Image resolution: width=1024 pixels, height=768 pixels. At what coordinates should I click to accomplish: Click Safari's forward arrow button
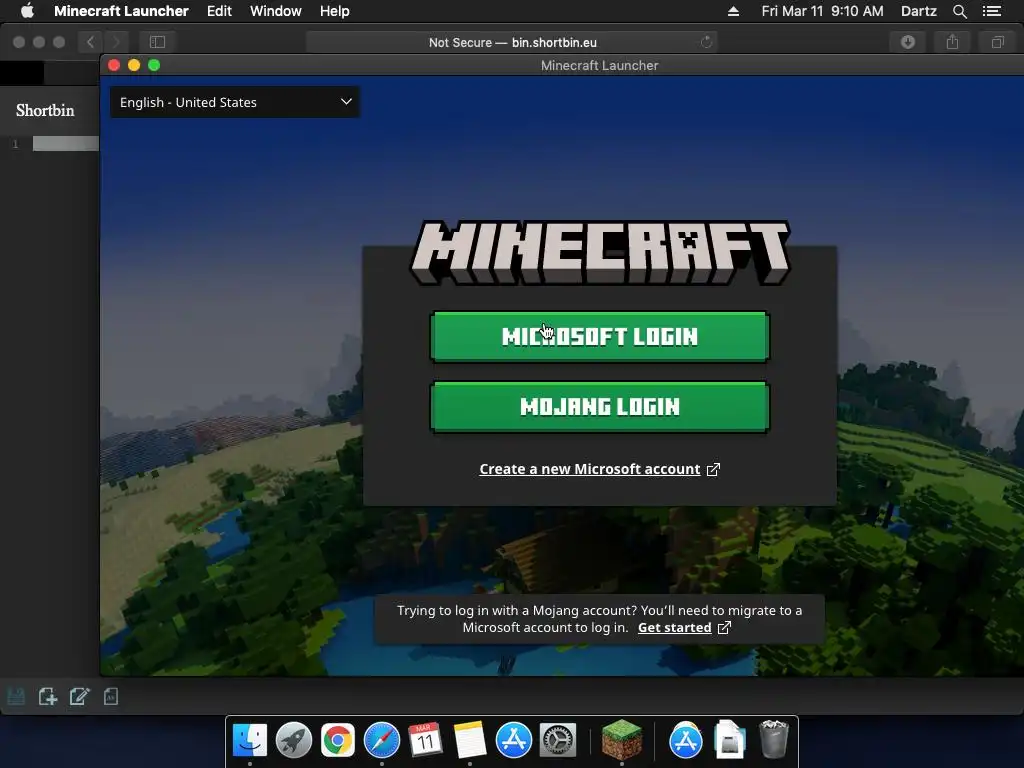pos(116,42)
